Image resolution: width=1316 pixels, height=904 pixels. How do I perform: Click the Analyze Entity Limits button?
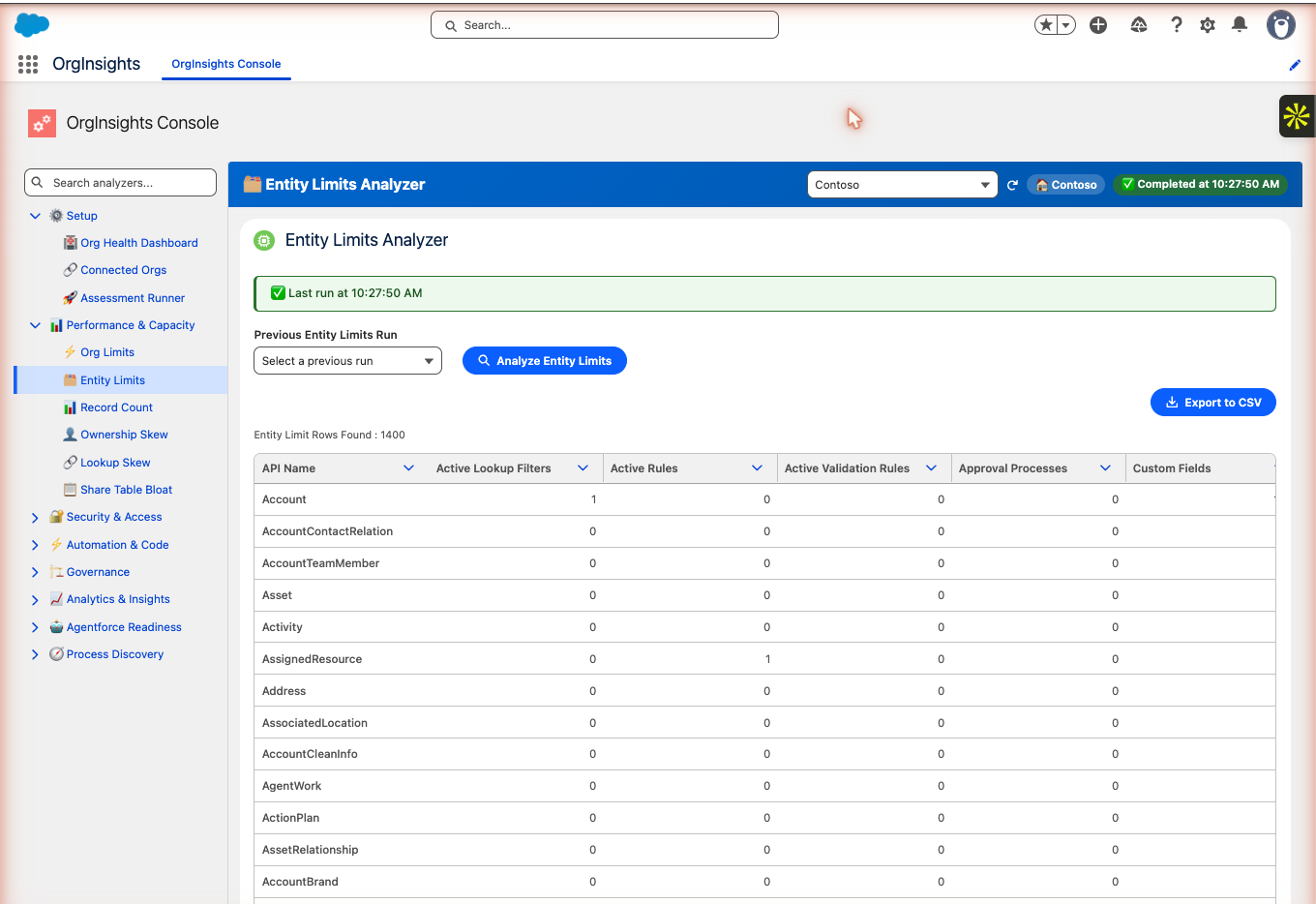[x=545, y=361]
